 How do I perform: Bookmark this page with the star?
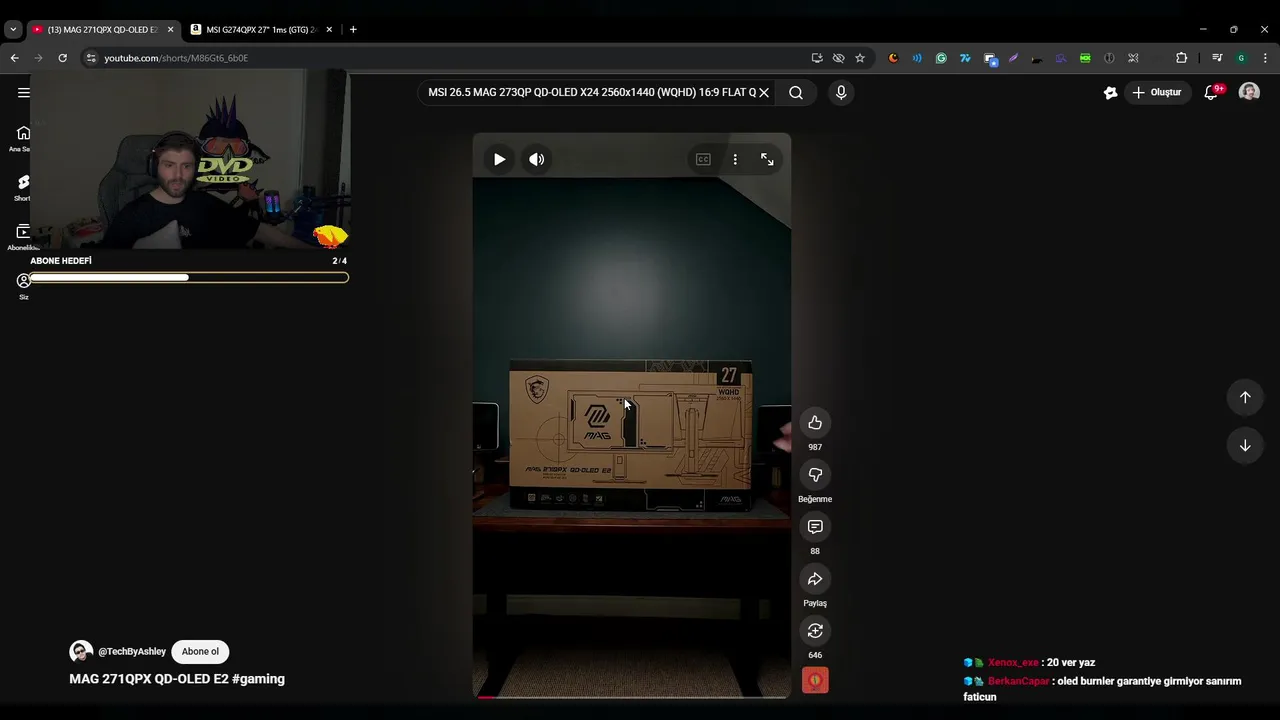coord(860,58)
